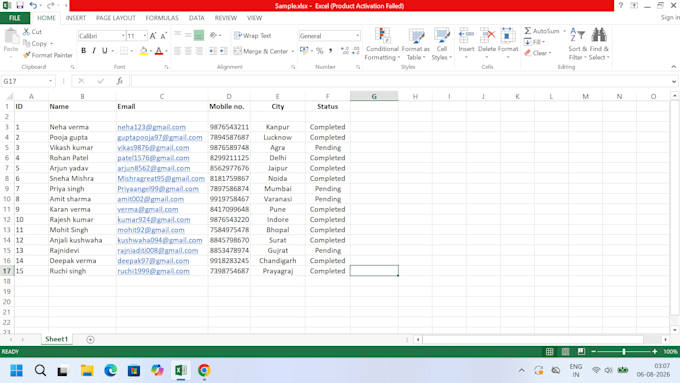
Task: Open the borders dropdown arrow
Action: pyautogui.click(x=131, y=51)
